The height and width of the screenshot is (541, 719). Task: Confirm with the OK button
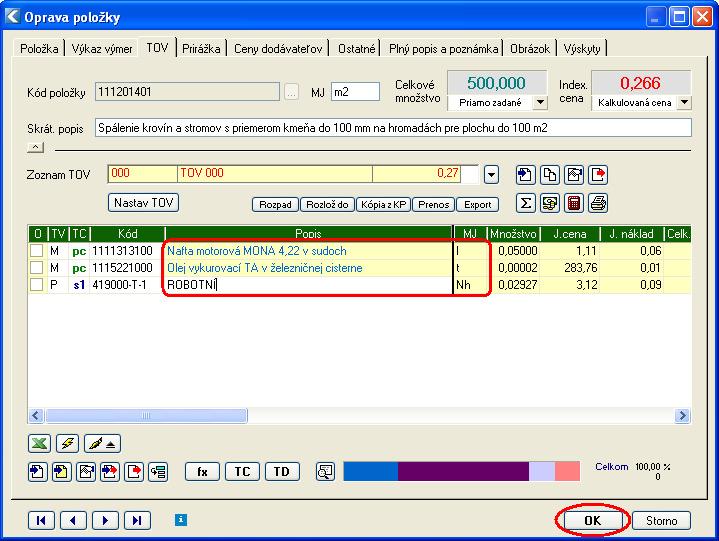[x=592, y=520]
